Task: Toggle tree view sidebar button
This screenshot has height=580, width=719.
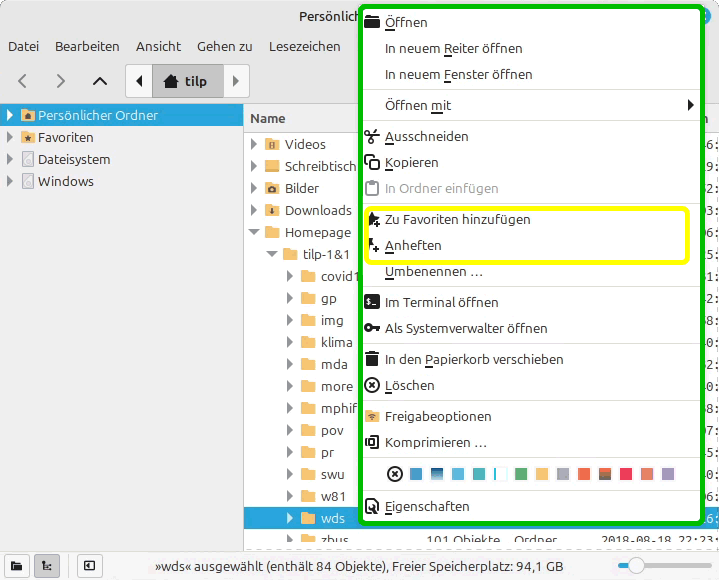Action: (x=46, y=566)
